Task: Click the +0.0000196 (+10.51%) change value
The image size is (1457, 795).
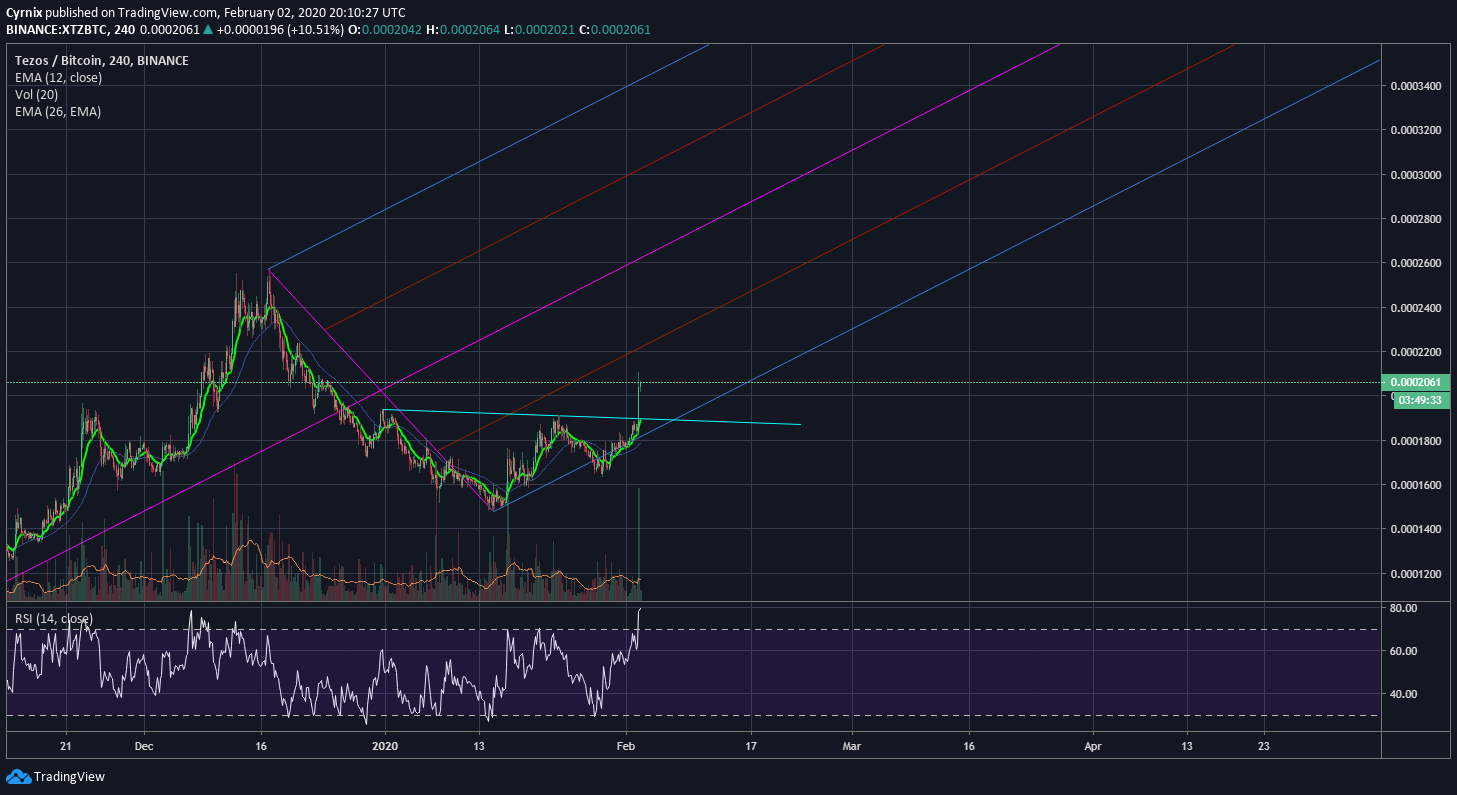Action: 280,30
